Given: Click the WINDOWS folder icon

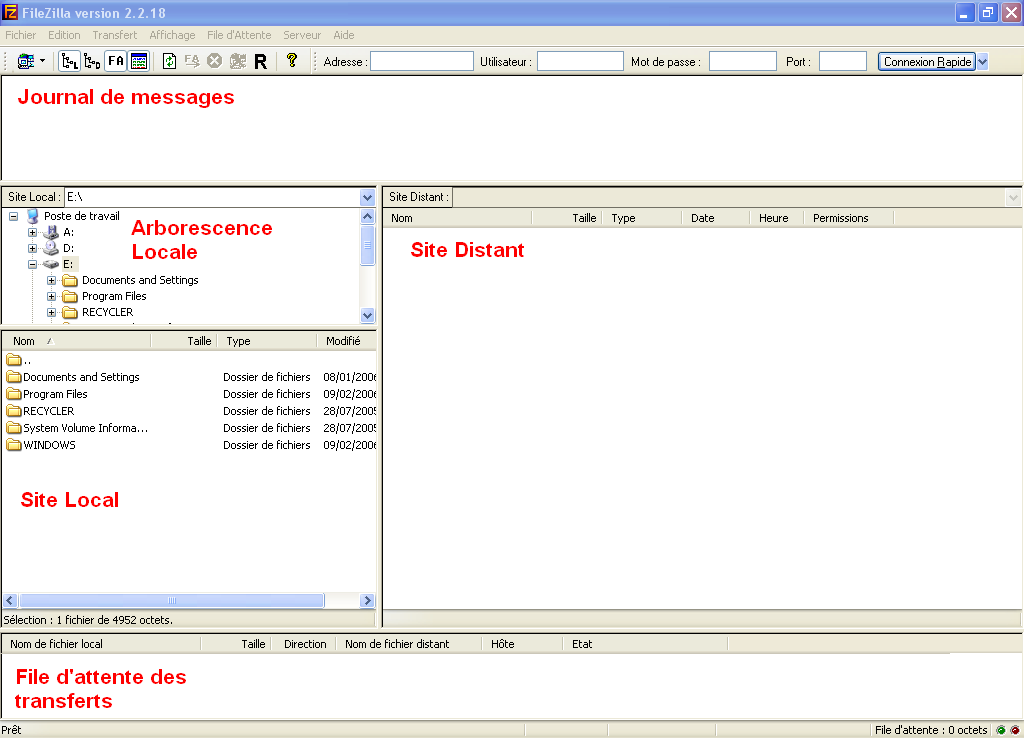Looking at the screenshot, I should coord(13,445).
